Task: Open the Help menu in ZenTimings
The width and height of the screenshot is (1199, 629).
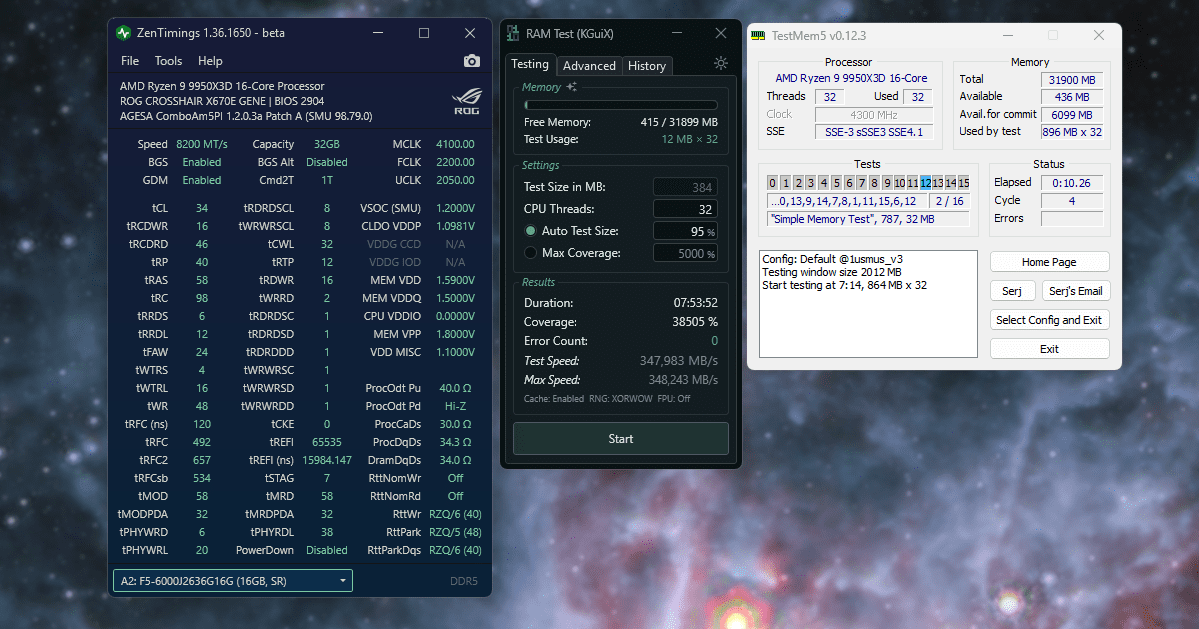Action: (210, 61)
